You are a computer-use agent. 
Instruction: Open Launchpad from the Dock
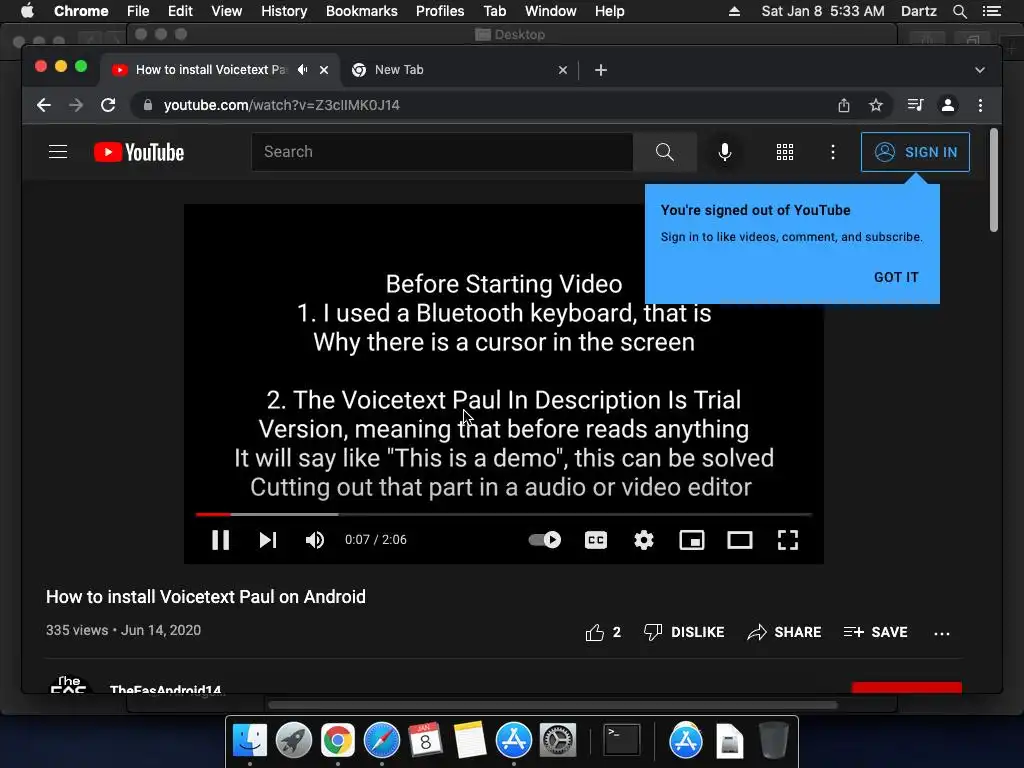294,741
